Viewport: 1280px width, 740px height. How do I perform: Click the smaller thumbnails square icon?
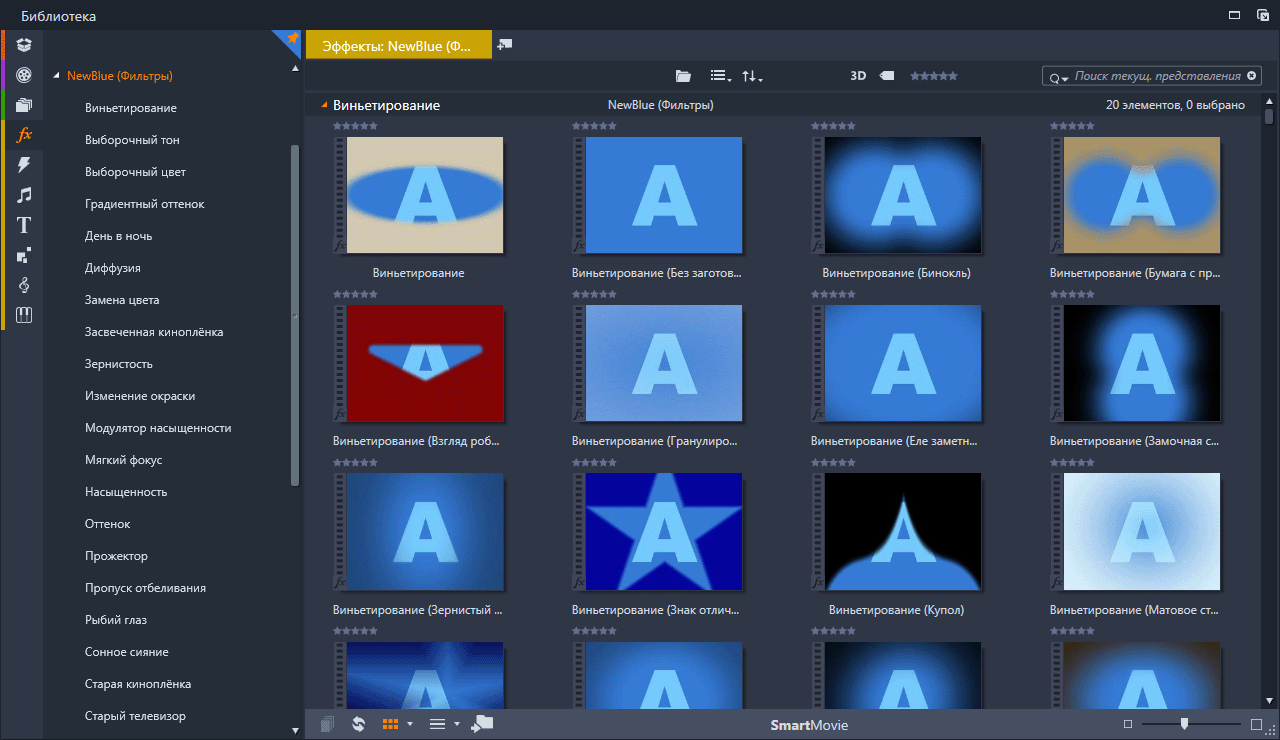point(1128,724)
